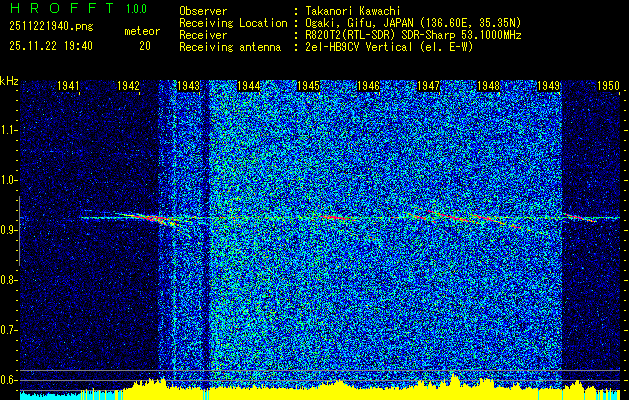Click the 1950 time marker

pyautogui.click(x=609, y=86)
